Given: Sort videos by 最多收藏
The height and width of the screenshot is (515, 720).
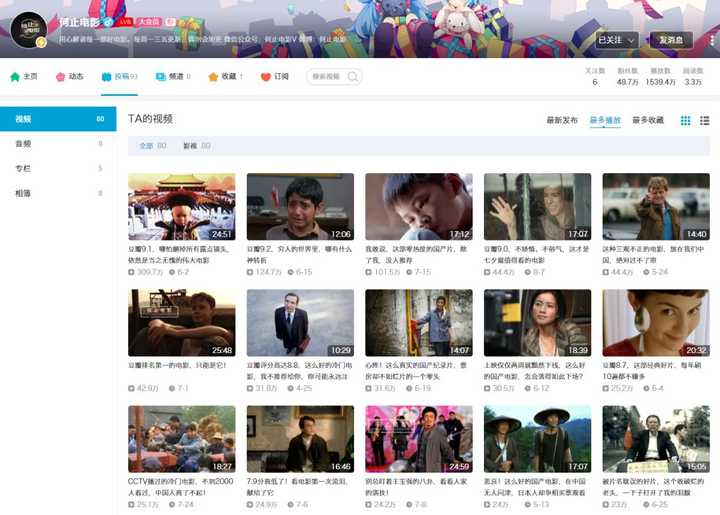Looking at the screenshot, I should (x=648, y=120).
